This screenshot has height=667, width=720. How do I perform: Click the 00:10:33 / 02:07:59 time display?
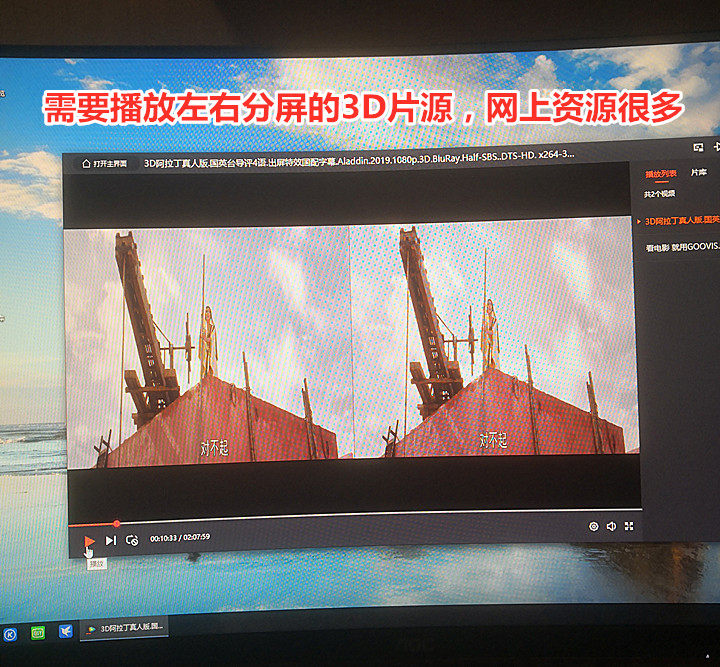(x=180, y=538)
